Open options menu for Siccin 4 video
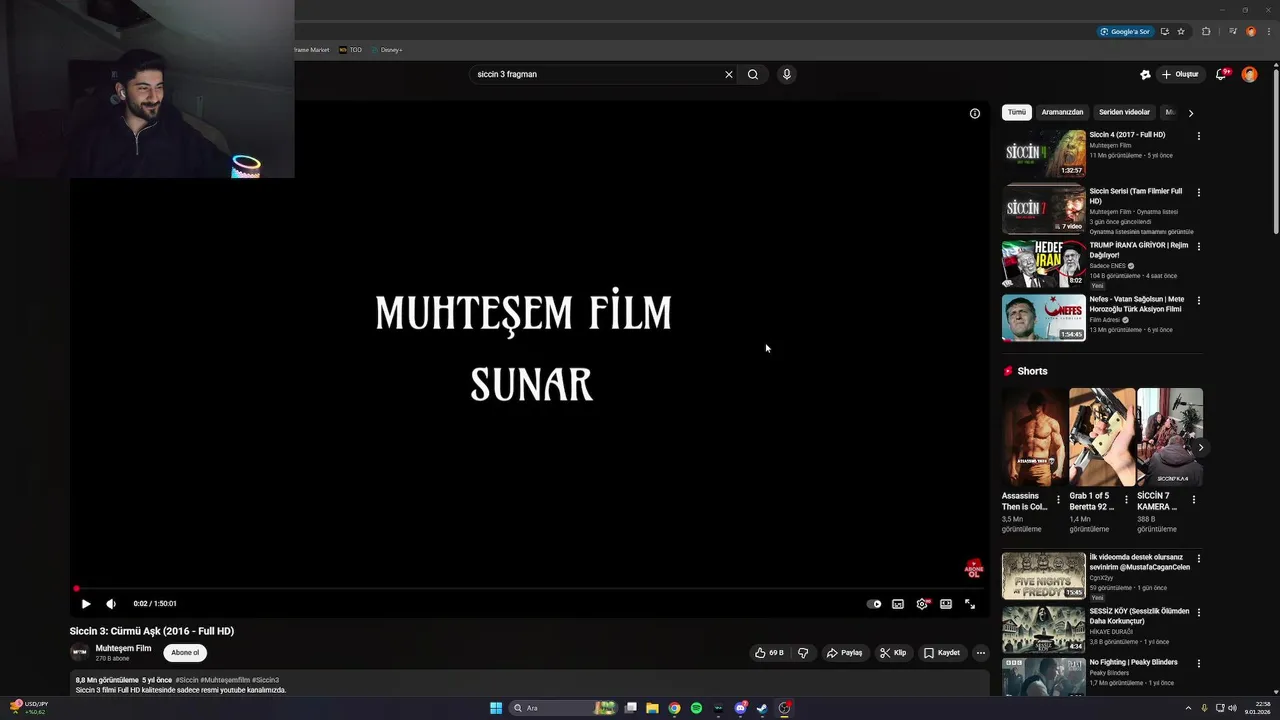 1199,136
